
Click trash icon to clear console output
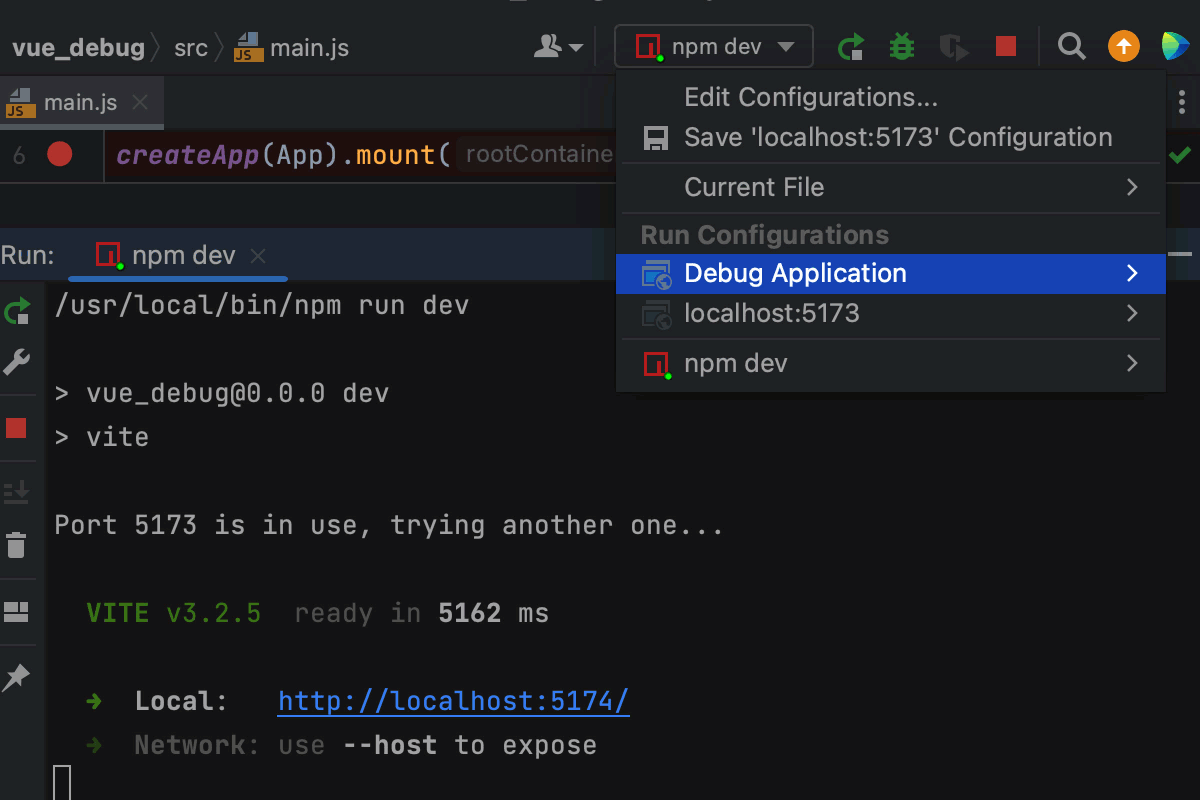17,545
